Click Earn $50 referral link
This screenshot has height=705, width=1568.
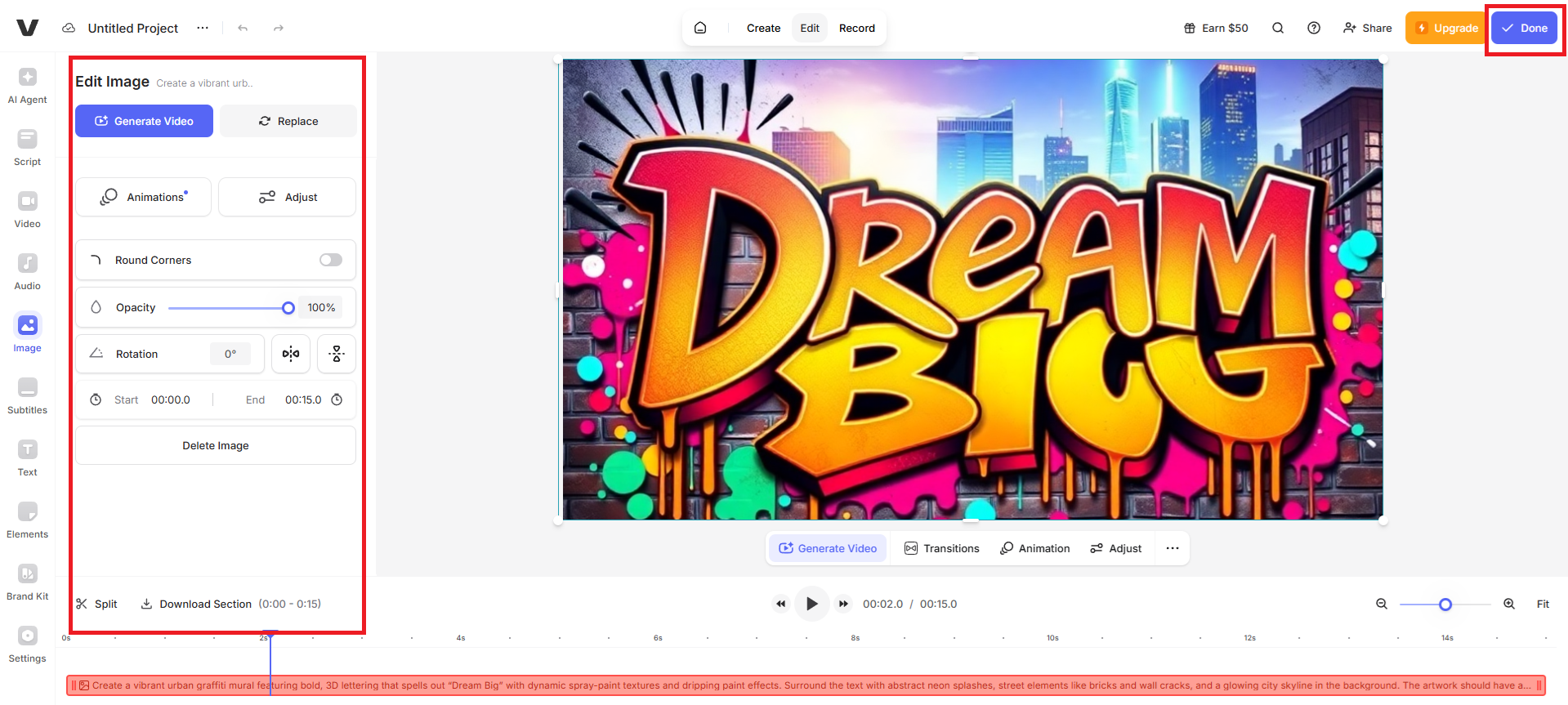tap(1216, 28)
